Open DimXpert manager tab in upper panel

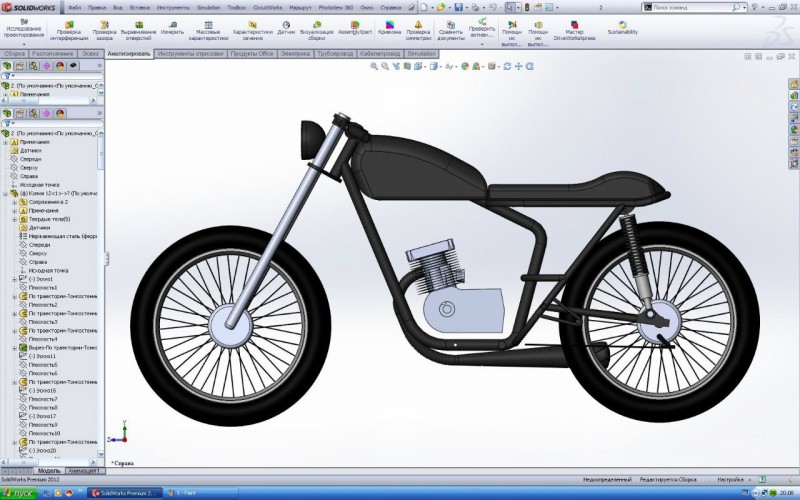pyautogui.click(x=46, y=66)
